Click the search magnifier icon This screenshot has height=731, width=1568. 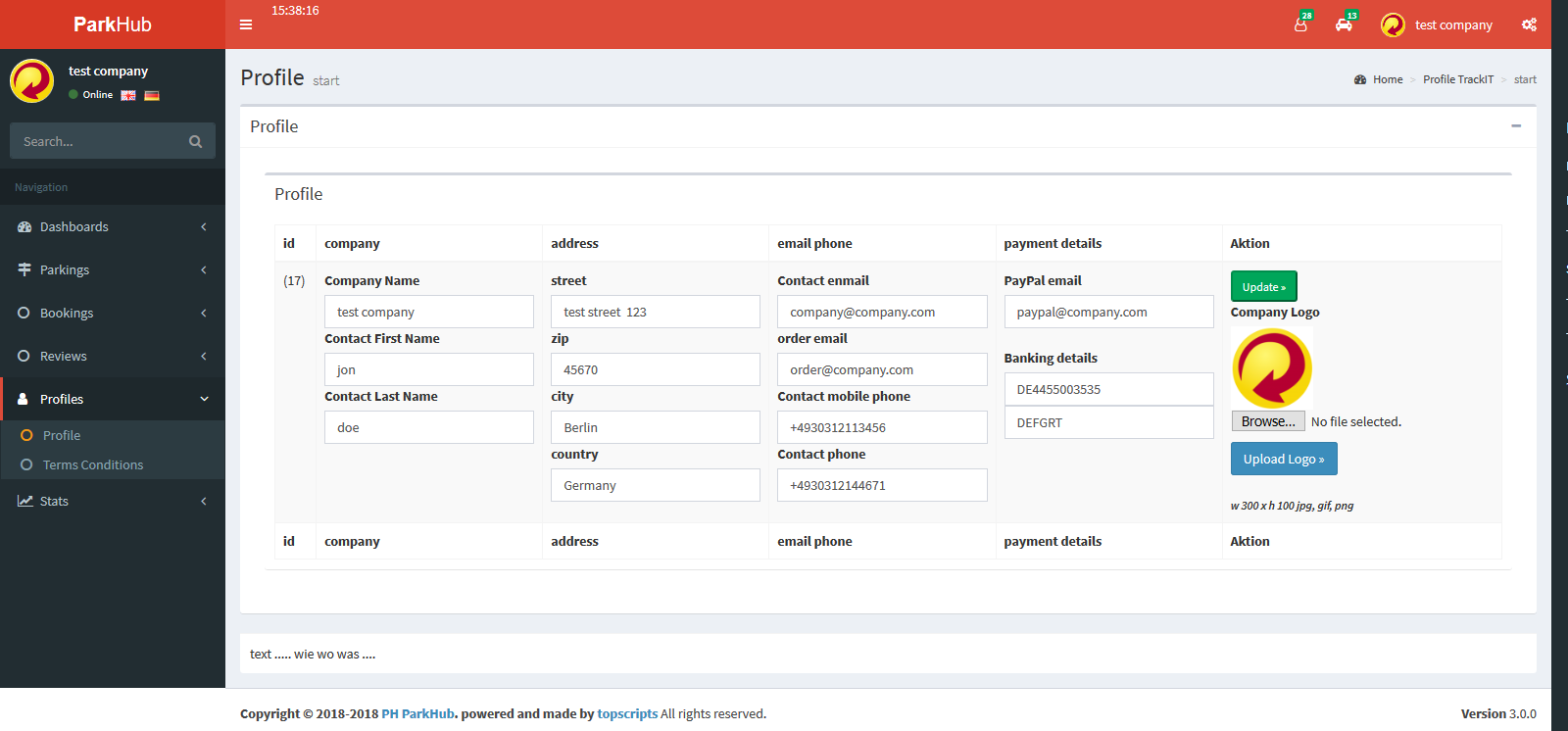coord(195,141)
